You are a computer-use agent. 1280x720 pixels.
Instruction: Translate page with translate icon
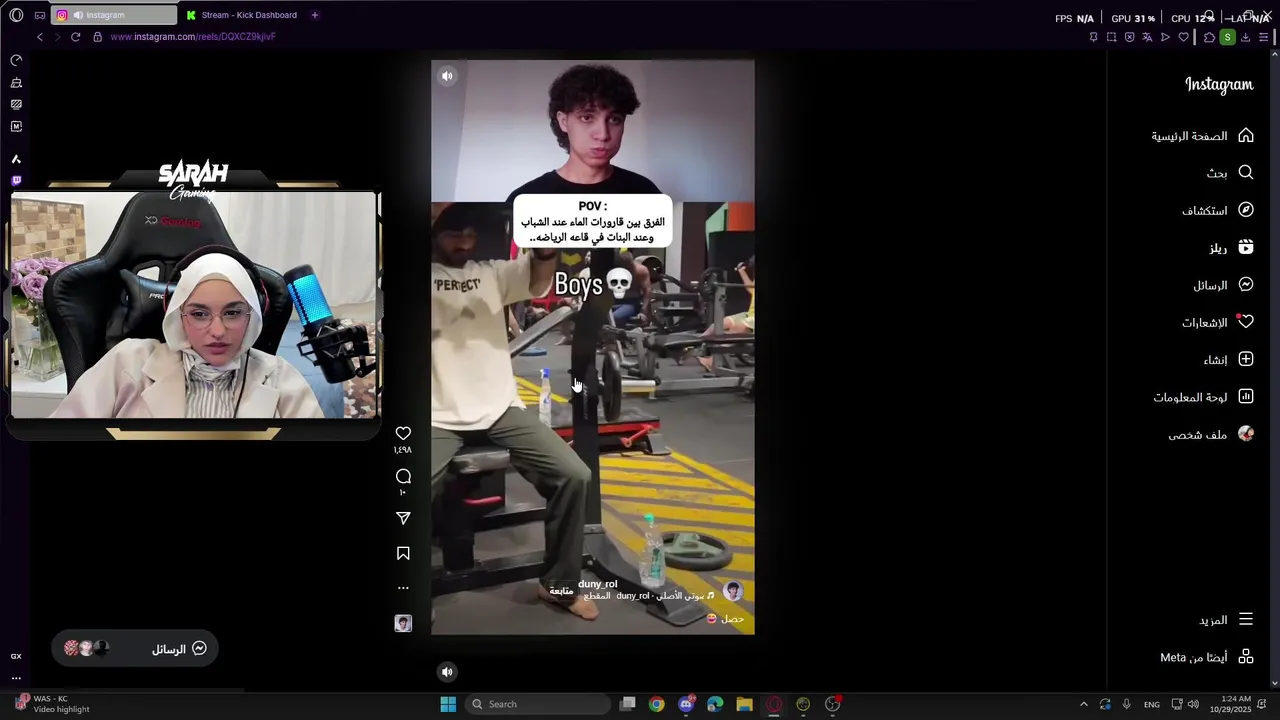(1147, 37)
